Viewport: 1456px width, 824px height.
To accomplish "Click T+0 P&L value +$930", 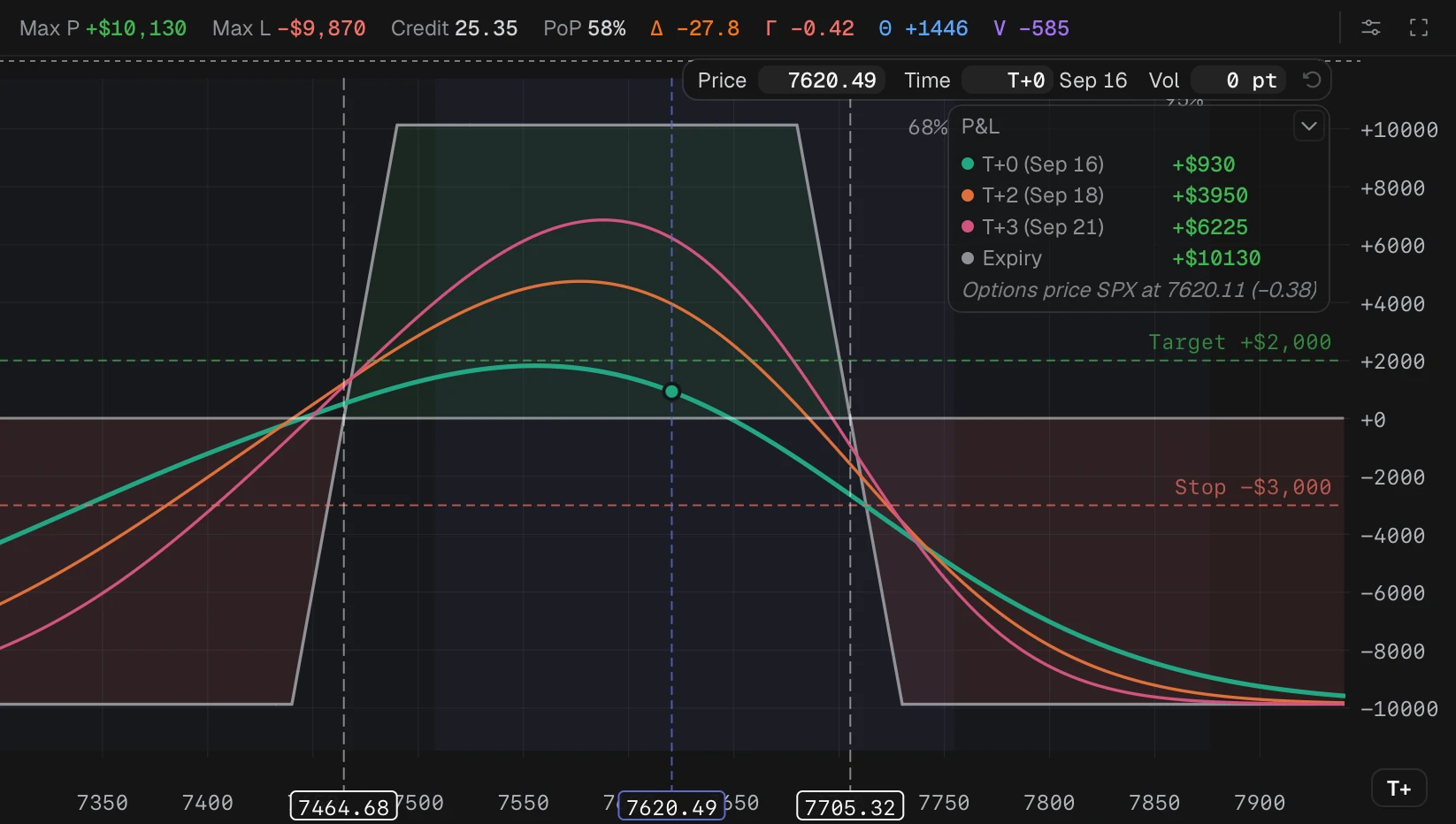I will 1203,164.
